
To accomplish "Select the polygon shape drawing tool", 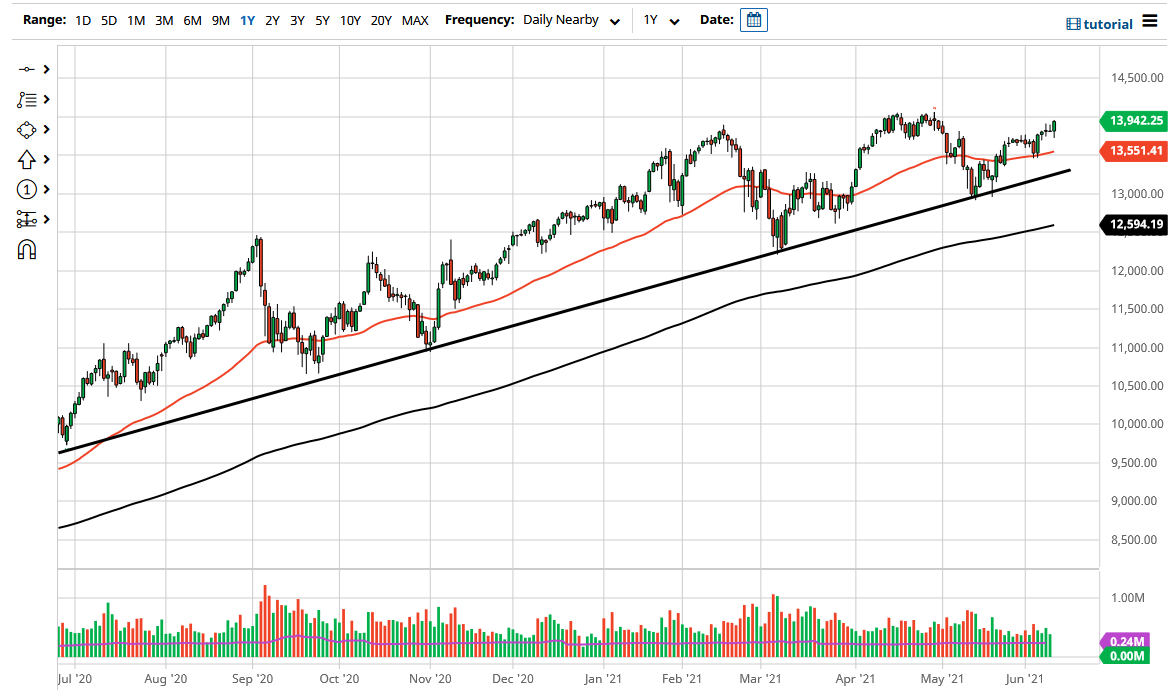I will point(28,129).
